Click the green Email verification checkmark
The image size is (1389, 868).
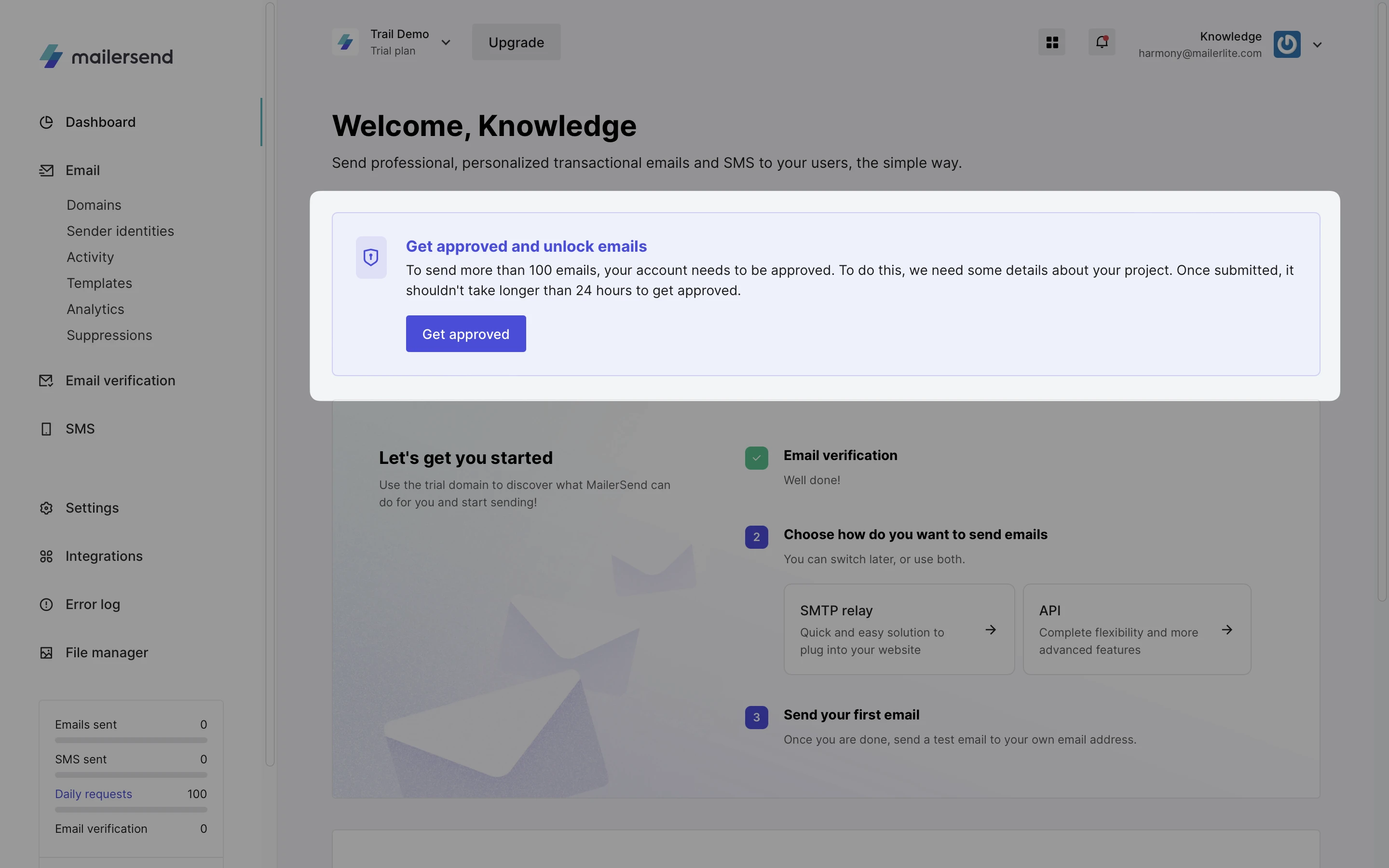[756, 458]
